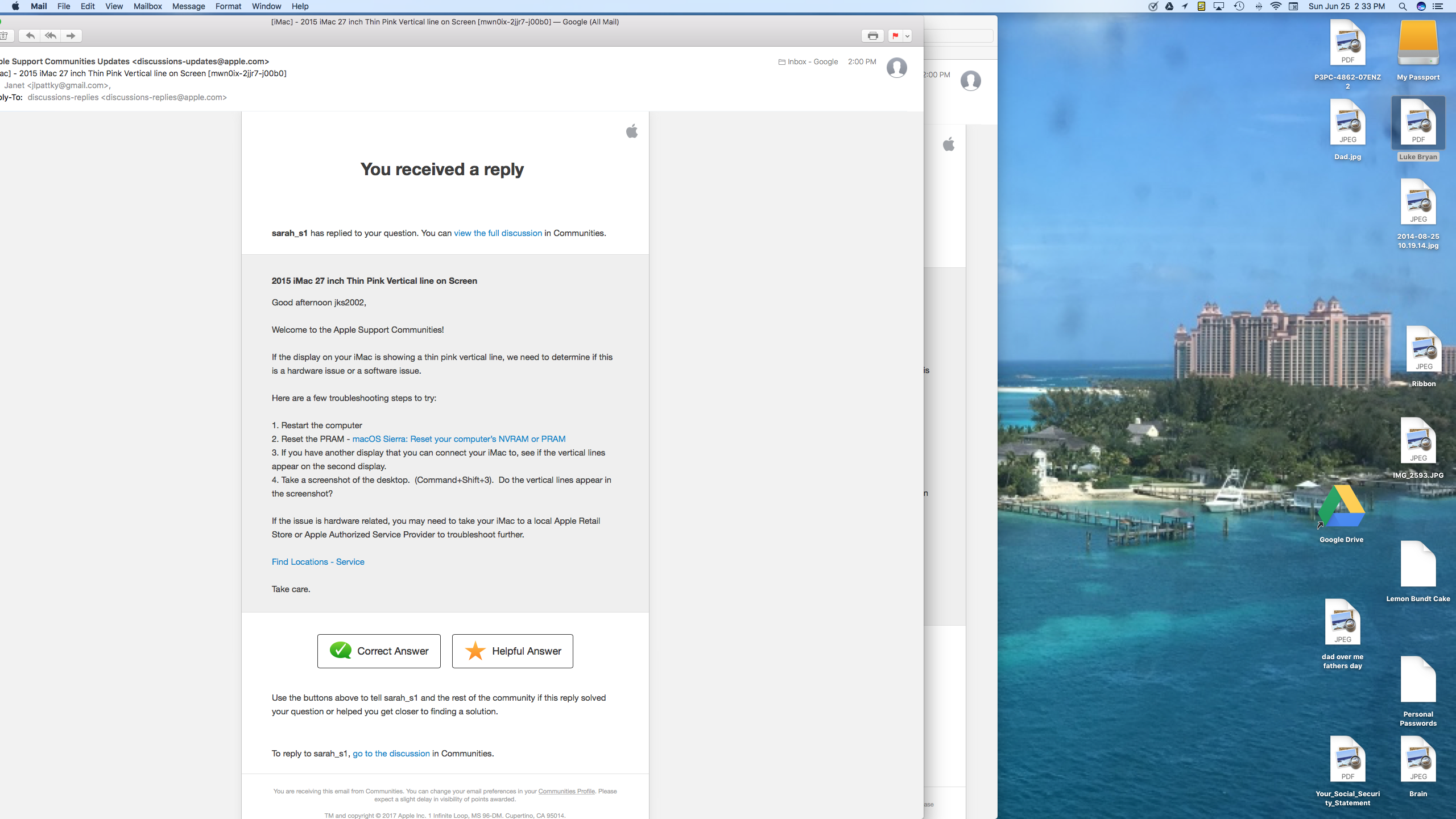Click the Forward button in Mail toolbar

(x=71, y=36)
